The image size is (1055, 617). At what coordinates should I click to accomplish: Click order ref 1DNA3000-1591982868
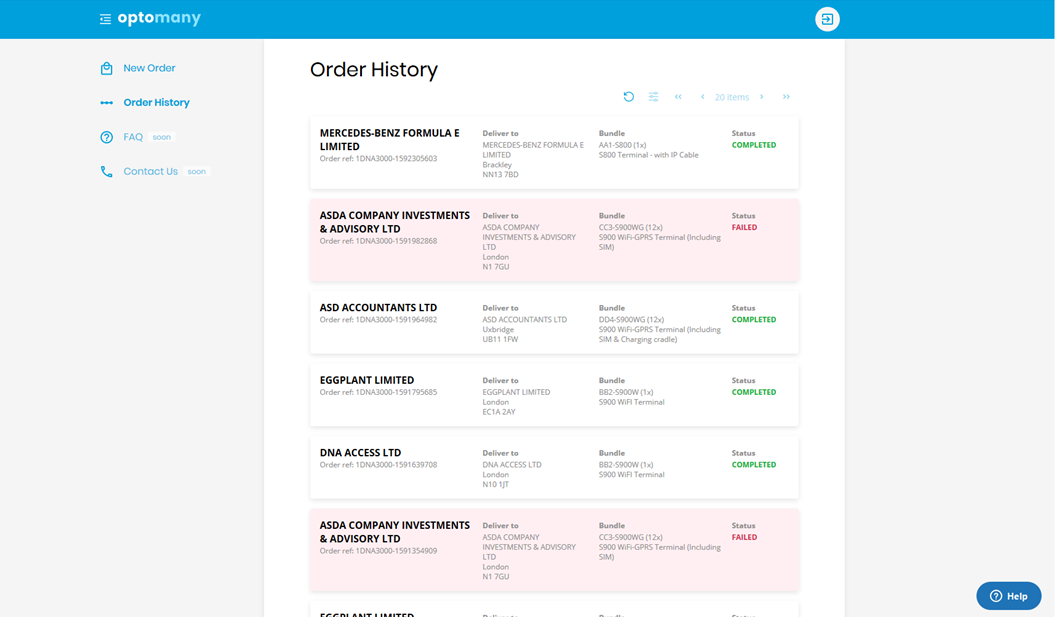click(x=378, y=241)
